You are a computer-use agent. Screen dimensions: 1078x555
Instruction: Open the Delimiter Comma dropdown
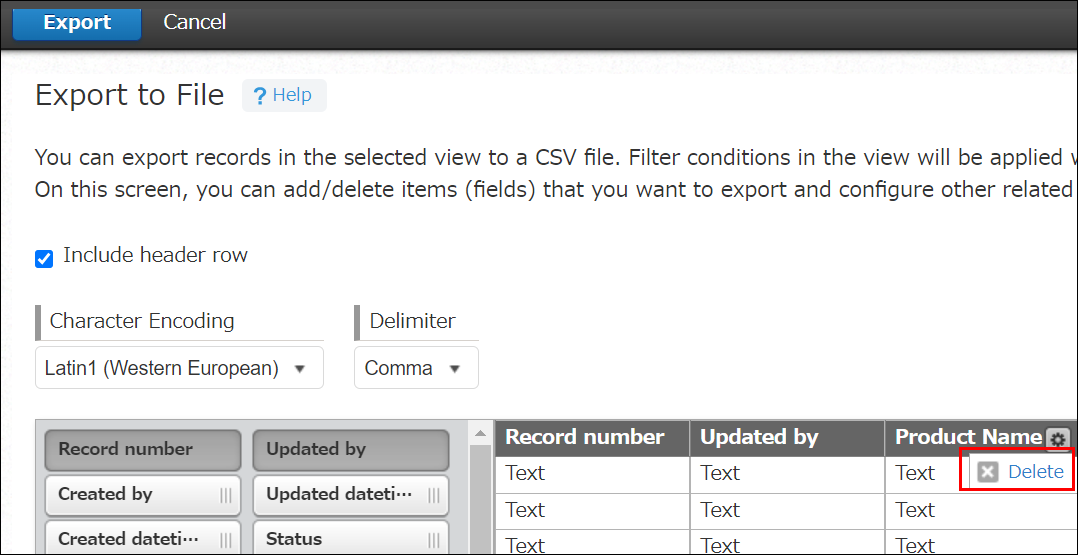click(x=415, y=368)
